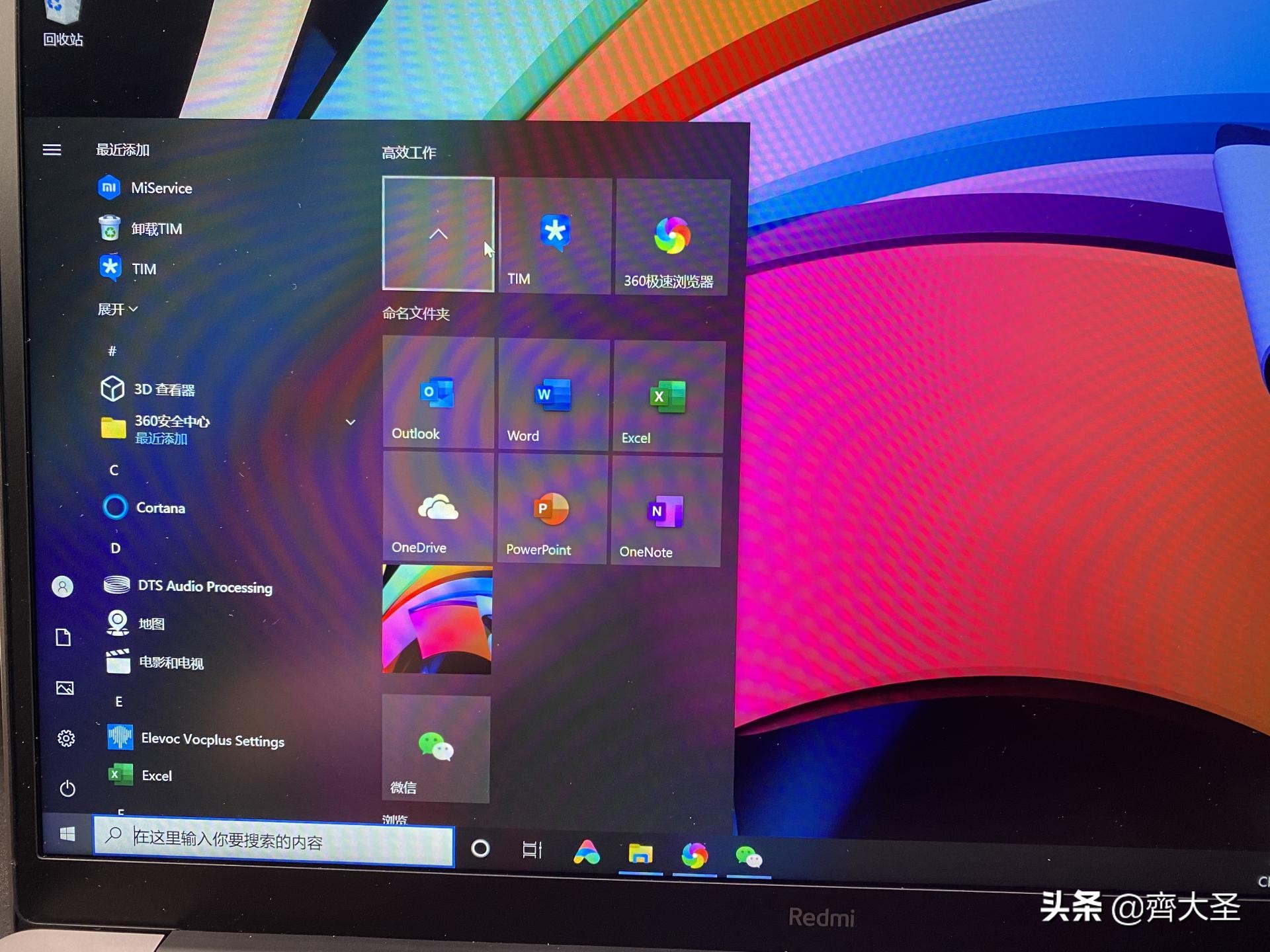The width and height of the screenshot is (1270, 952).
Task: Open the OneNote tile
Action: pyautogui.click(x=665, y=512)
